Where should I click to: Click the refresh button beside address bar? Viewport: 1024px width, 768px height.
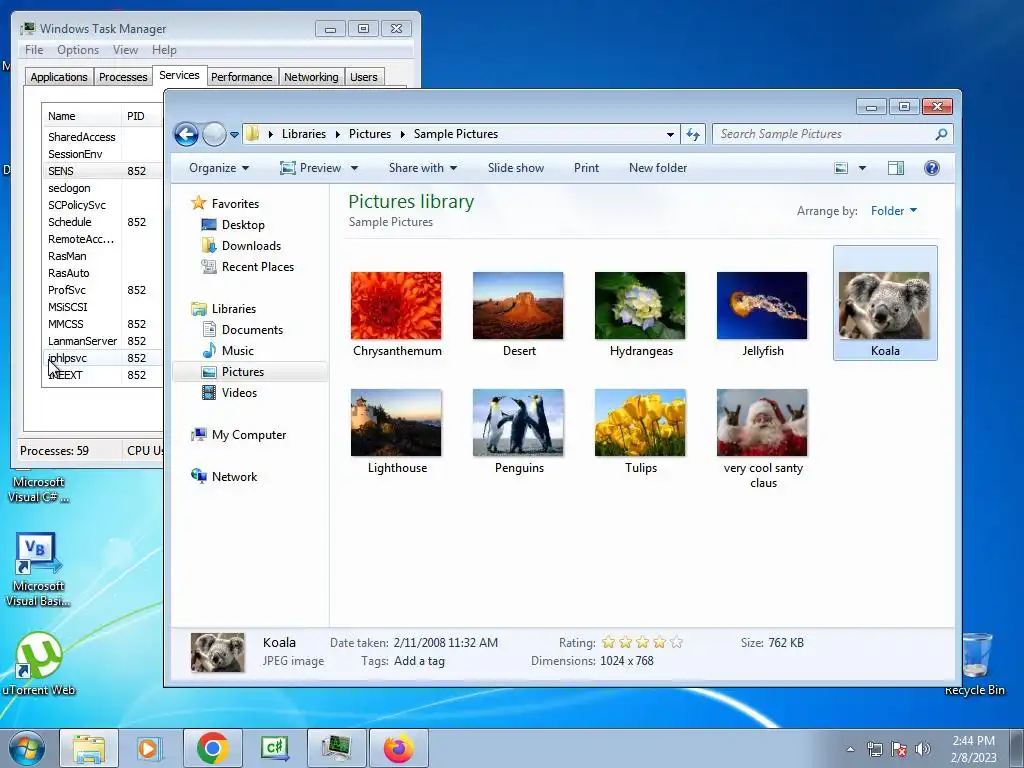693,135
